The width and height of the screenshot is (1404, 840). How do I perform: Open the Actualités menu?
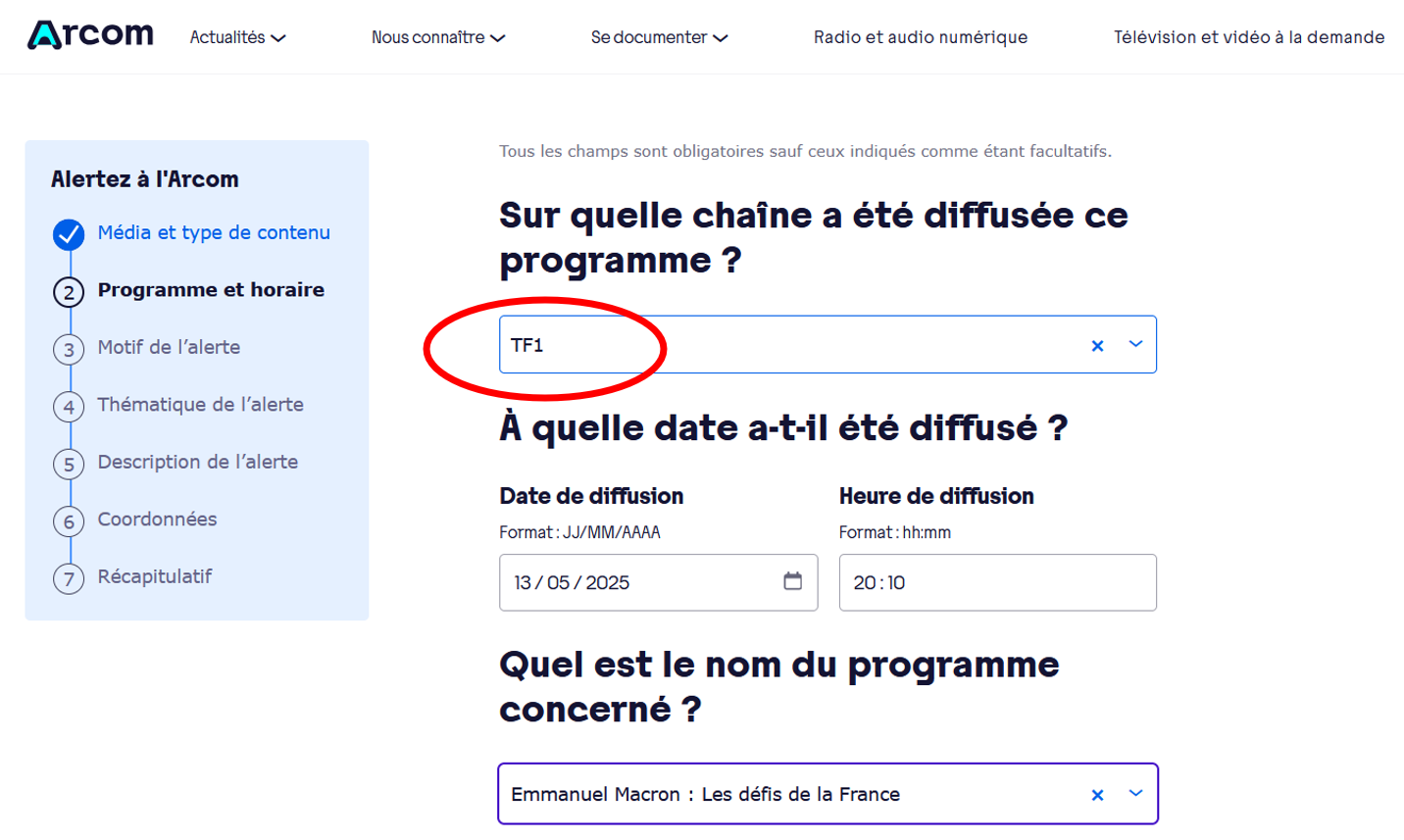237,37
